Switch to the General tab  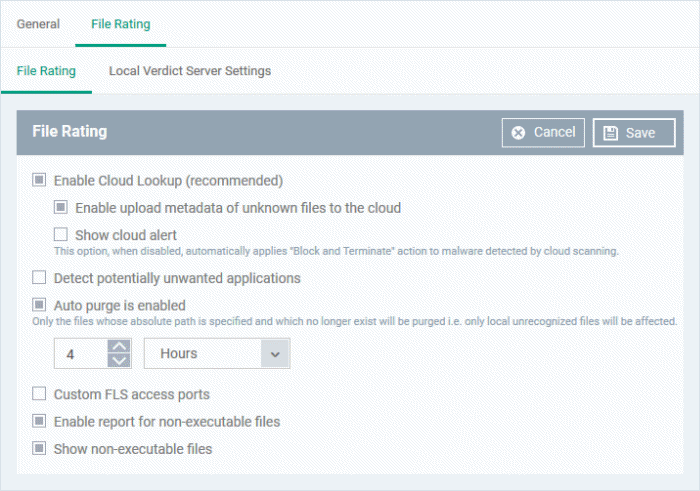pyautogui.click(x=38, y=24)
